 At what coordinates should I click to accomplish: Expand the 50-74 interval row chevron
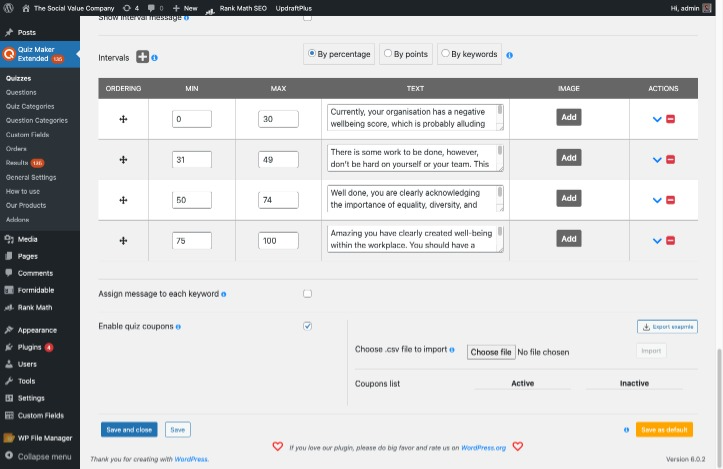pyautogui.click(x=657, y=200)
